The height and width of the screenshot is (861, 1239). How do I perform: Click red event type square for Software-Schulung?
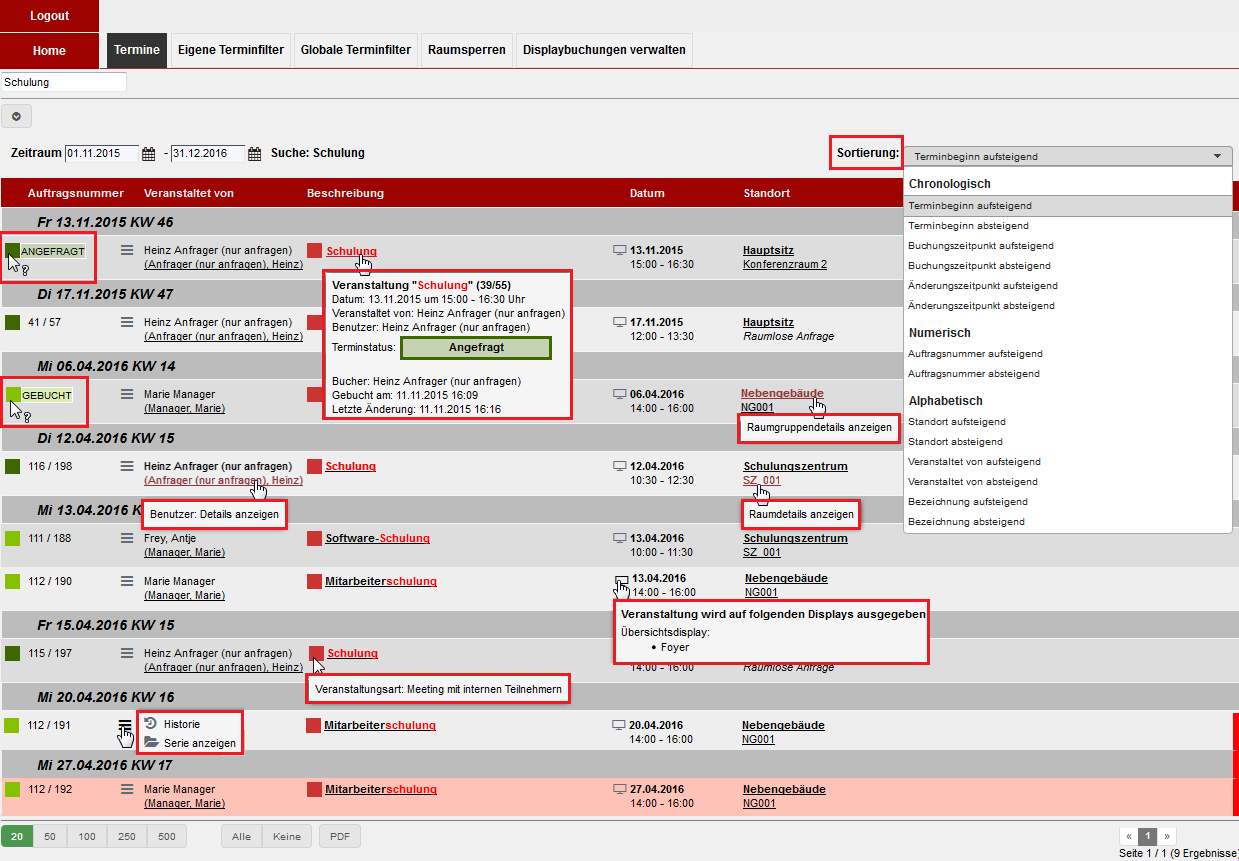pos(314,538)
